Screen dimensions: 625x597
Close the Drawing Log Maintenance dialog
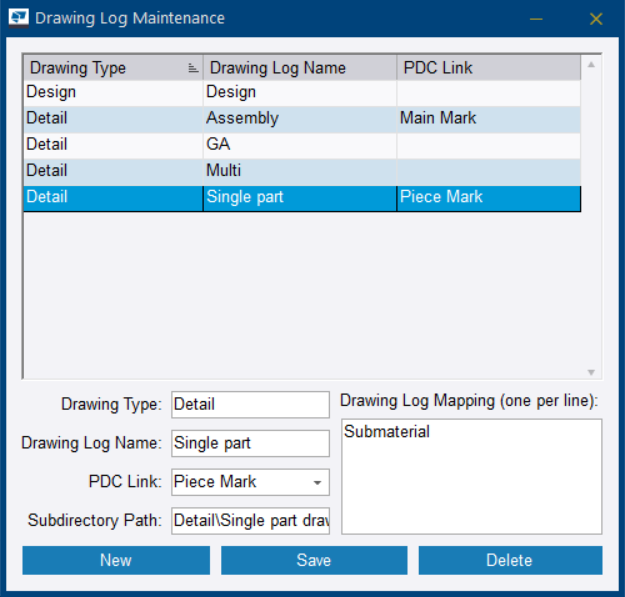coord(596,19)
